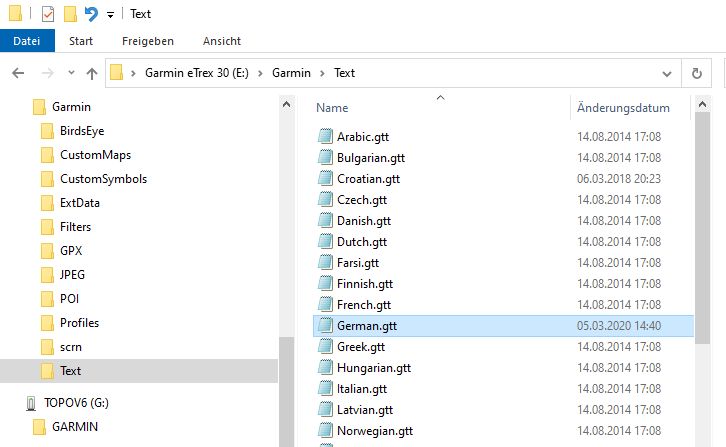Click the Croatian.gtt date 06.03.2018 20:23
The height and width of the screenshot is (447, 726).
point(619,179)
